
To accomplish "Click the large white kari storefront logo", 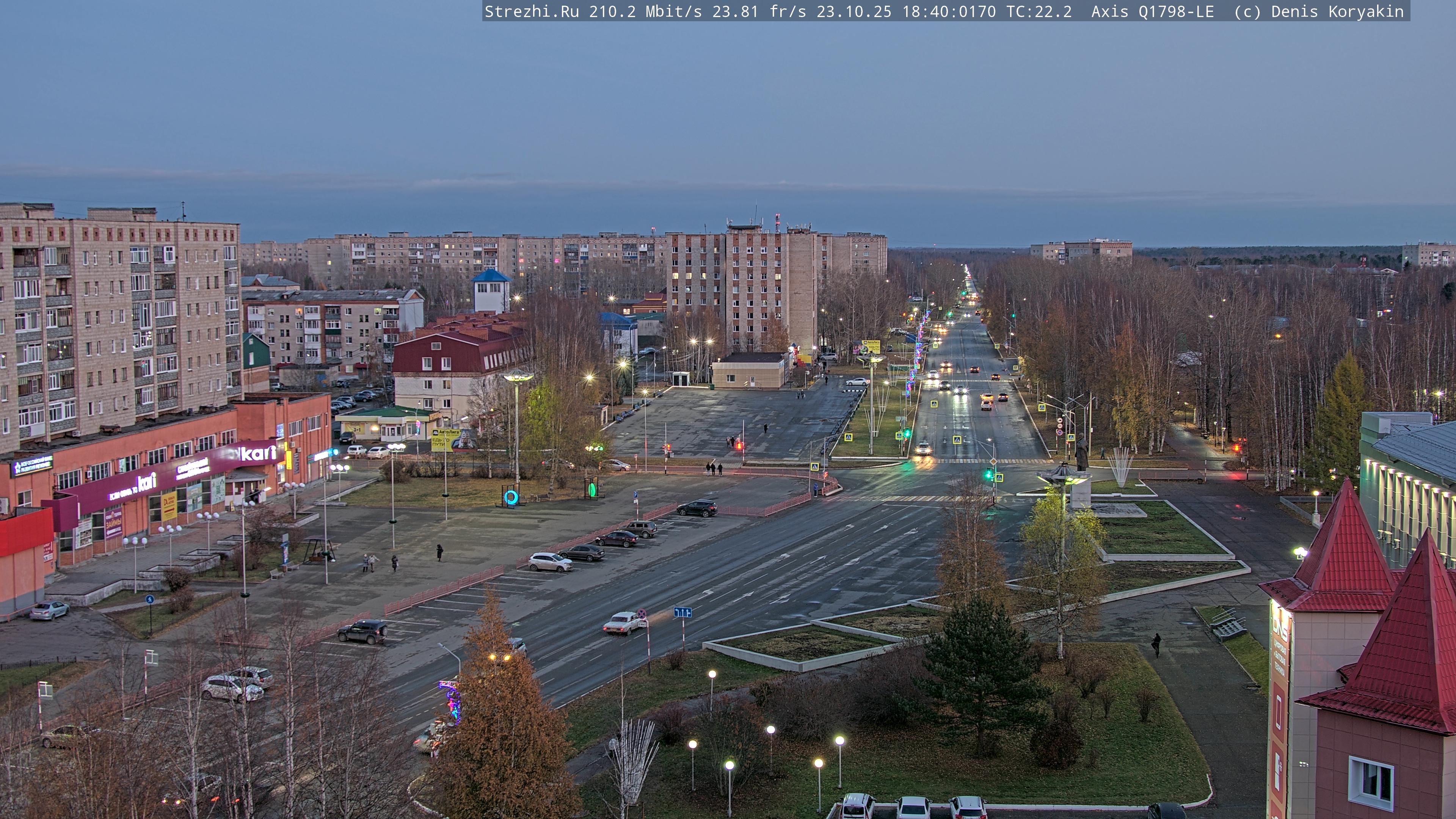I will click(x=258, y=453).
